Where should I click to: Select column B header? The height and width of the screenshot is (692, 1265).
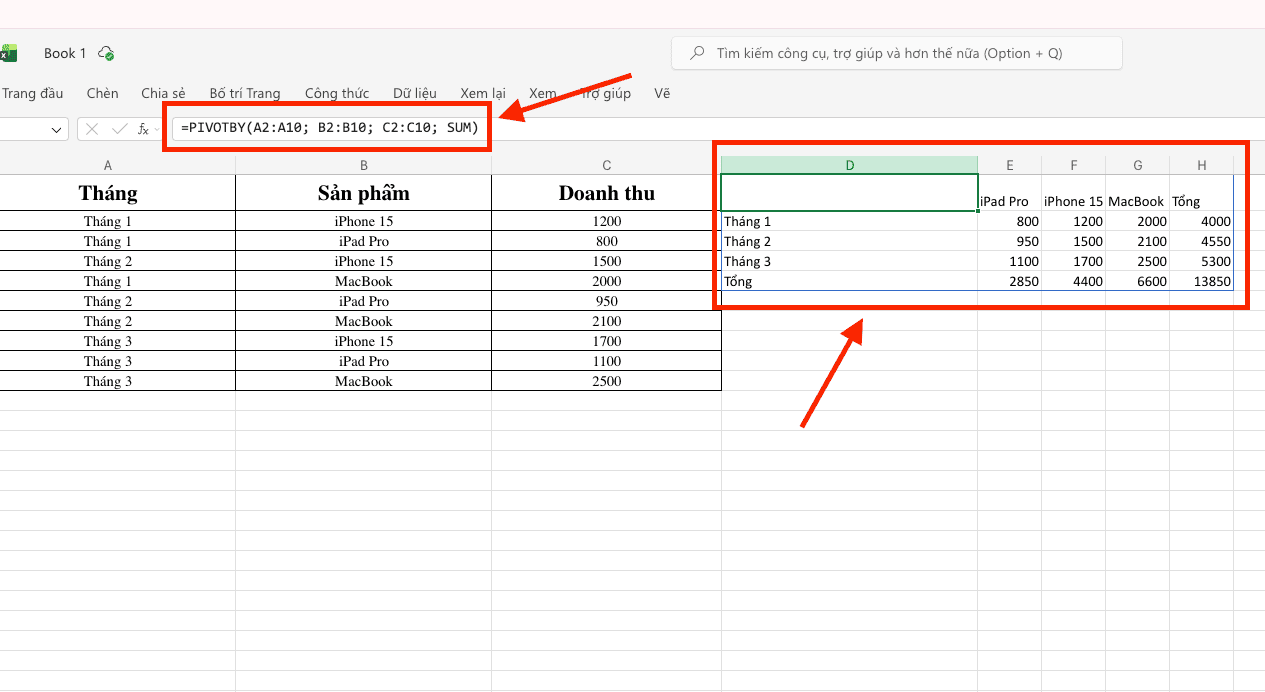[x=364, y=165]
